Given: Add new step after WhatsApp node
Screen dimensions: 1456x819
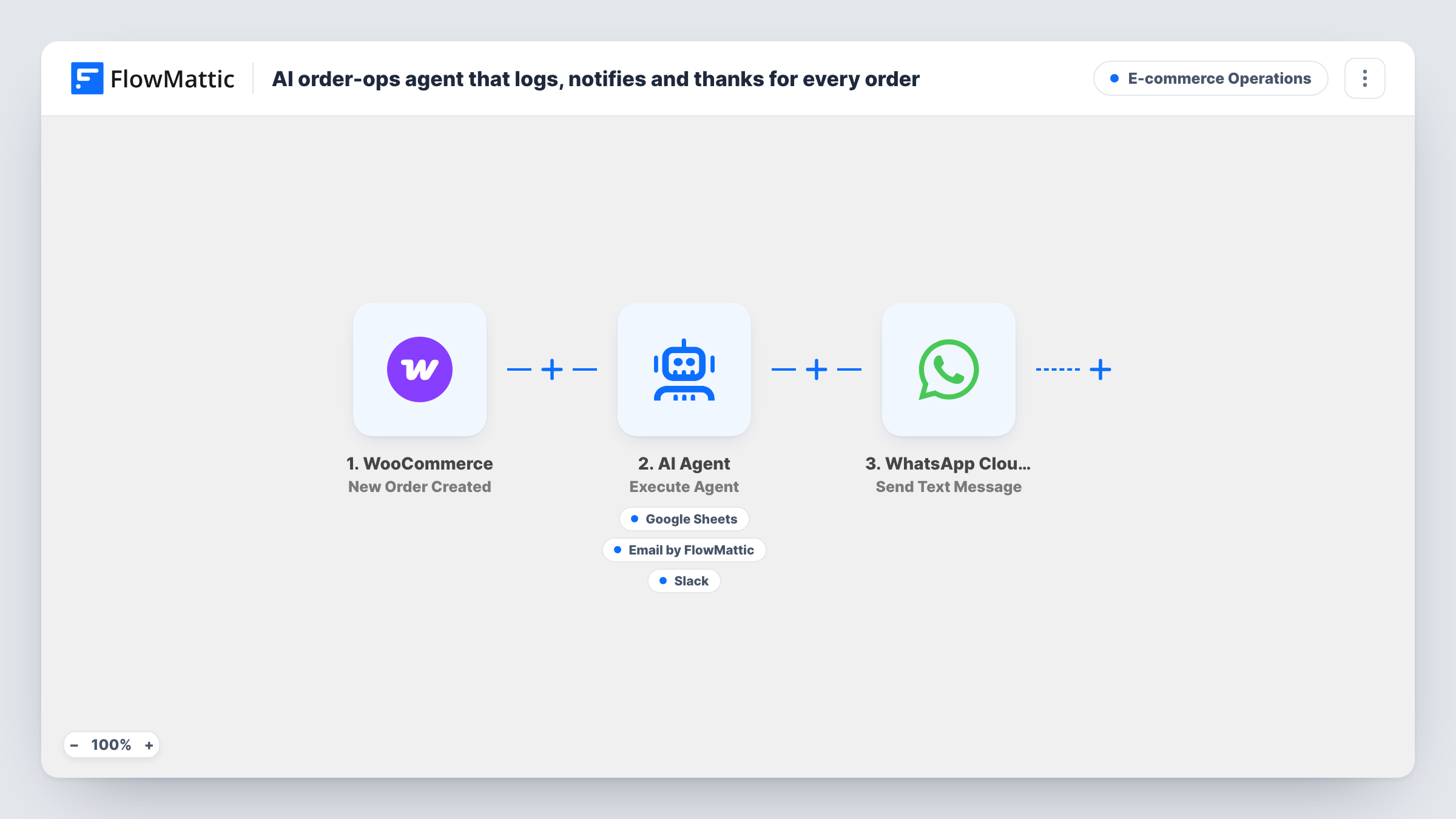Looking at the screenshot, I should 1100,369.
